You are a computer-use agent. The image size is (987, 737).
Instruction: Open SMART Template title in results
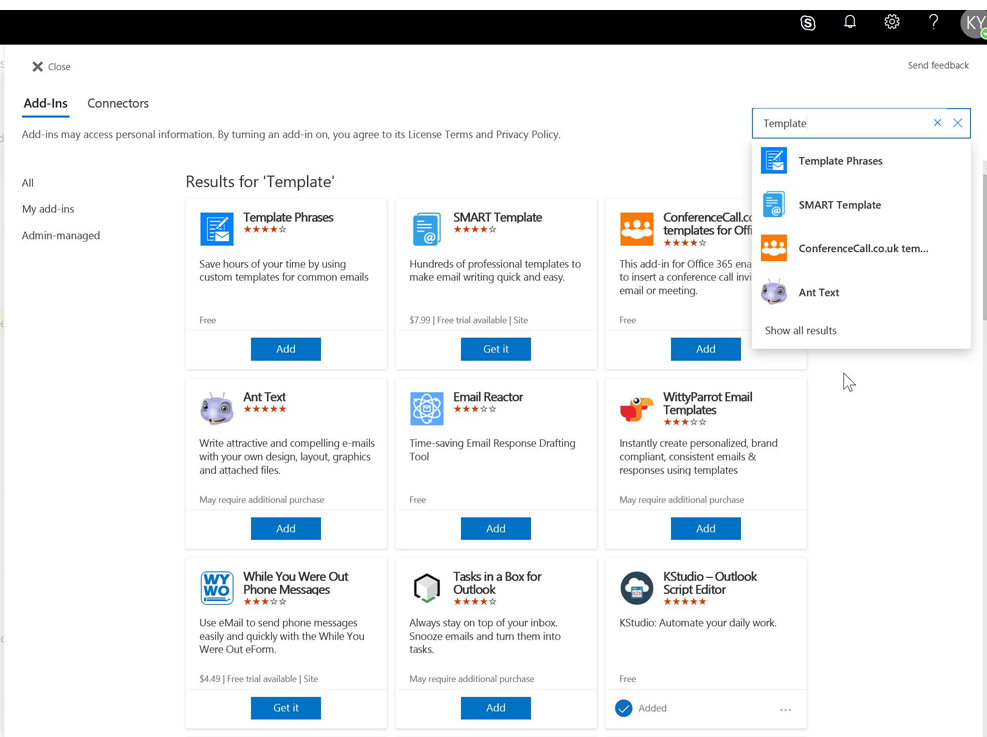(497, 217)
